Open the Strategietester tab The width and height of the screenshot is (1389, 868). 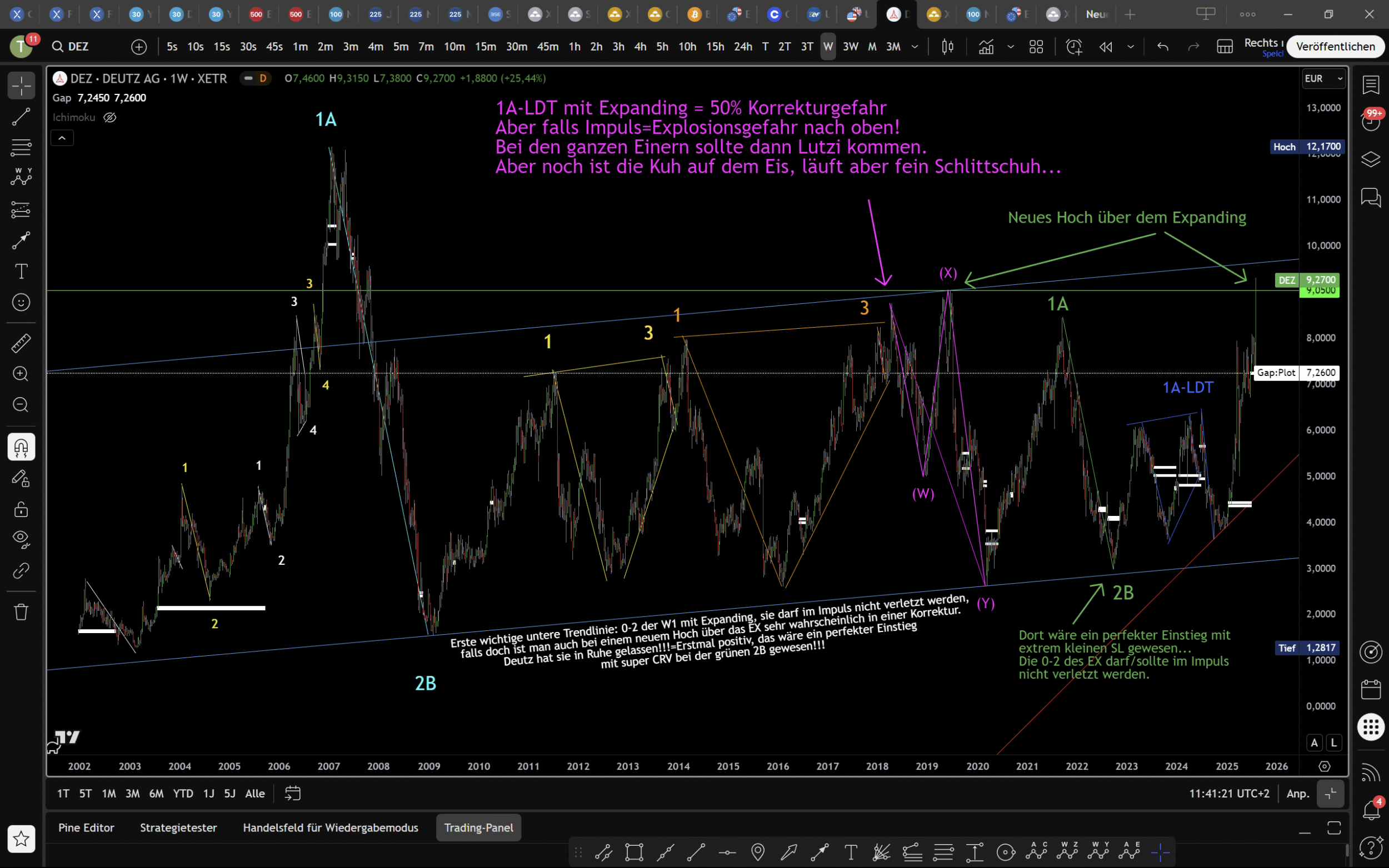click(x=178, y=827)
